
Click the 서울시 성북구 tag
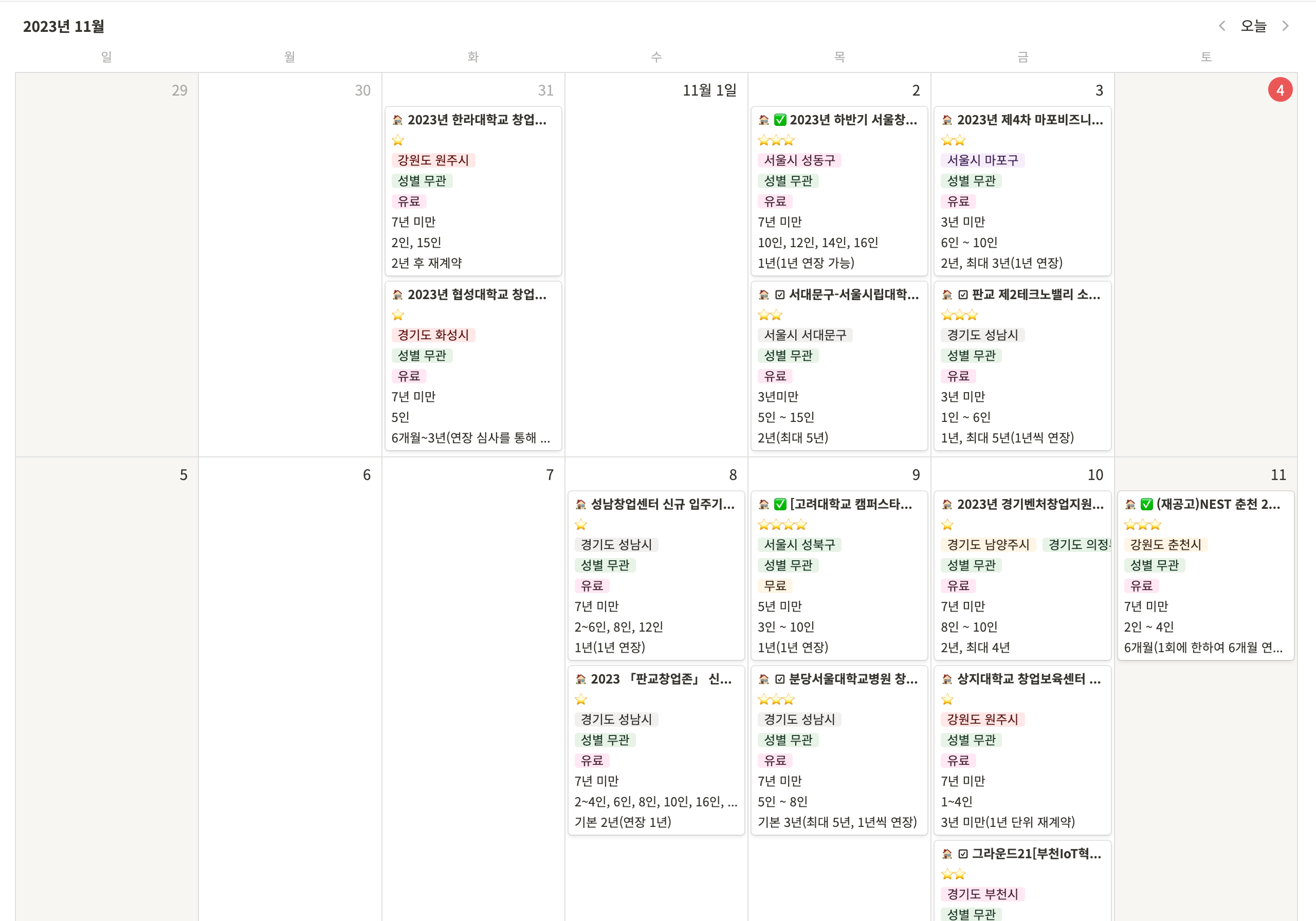pos(799,545)
